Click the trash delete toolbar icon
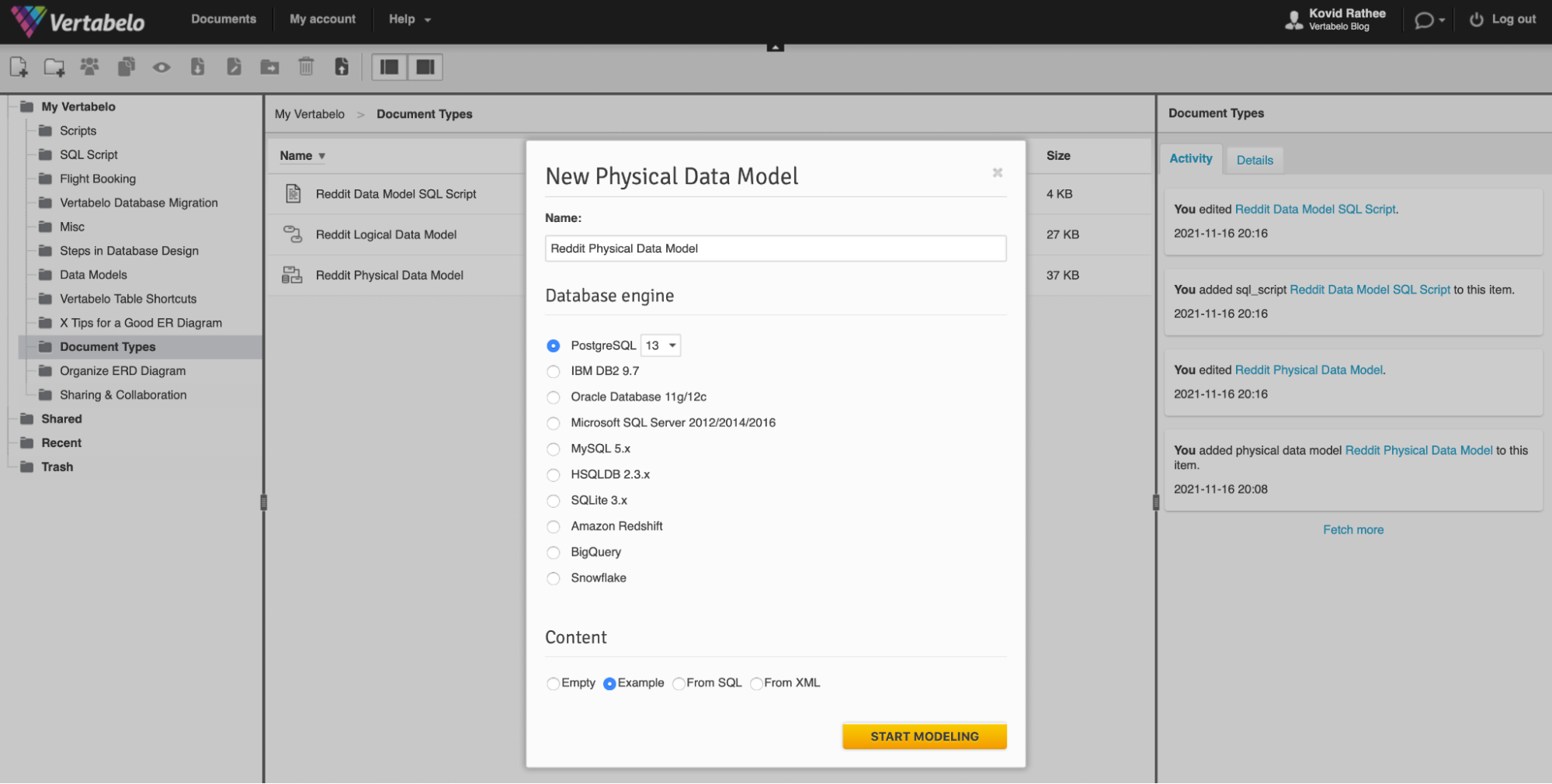Image resolution: width=1552 pixels, height=784 pixels. 306,67
